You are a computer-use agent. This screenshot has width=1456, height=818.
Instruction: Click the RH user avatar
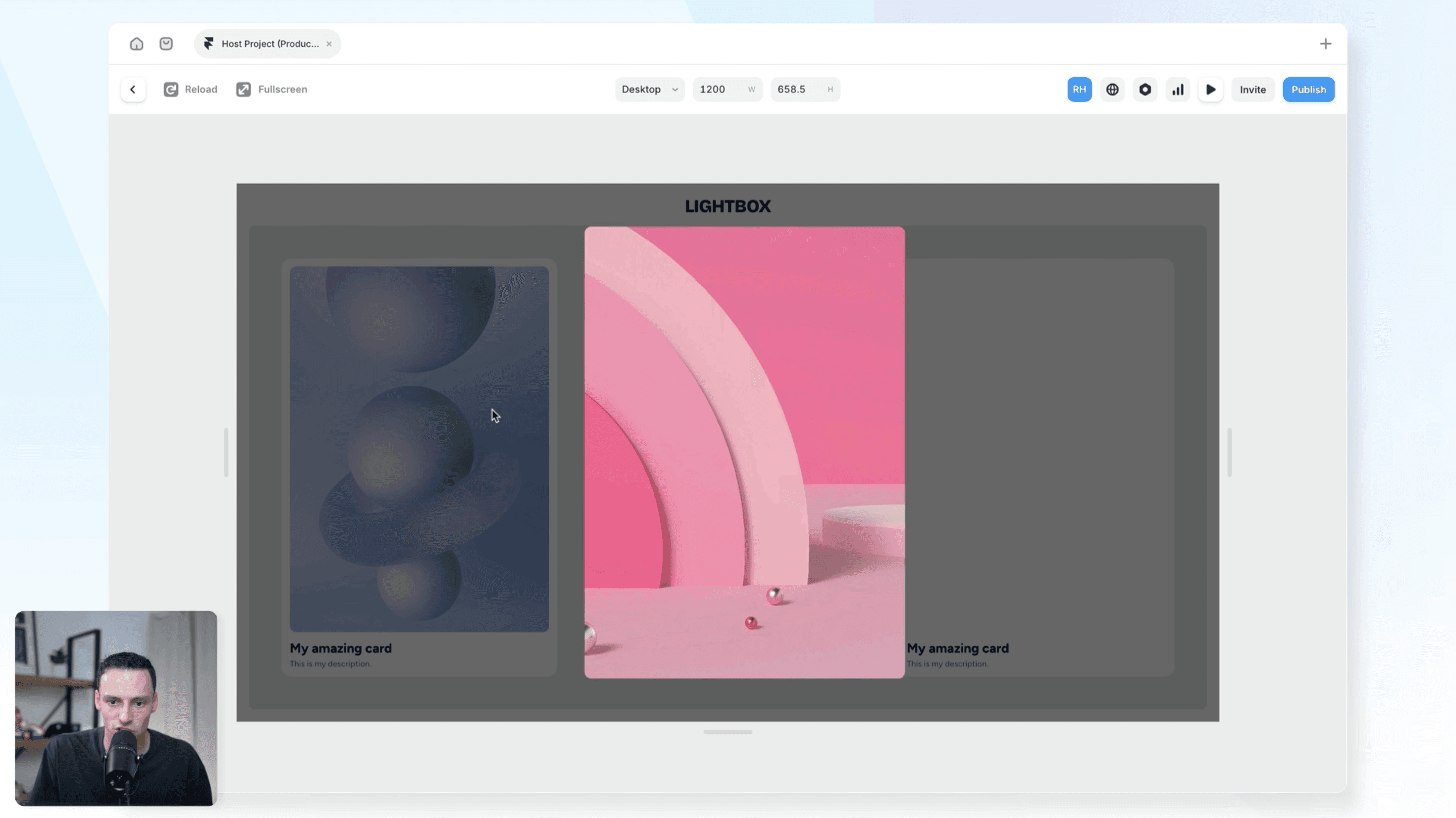pos(1079,89)
